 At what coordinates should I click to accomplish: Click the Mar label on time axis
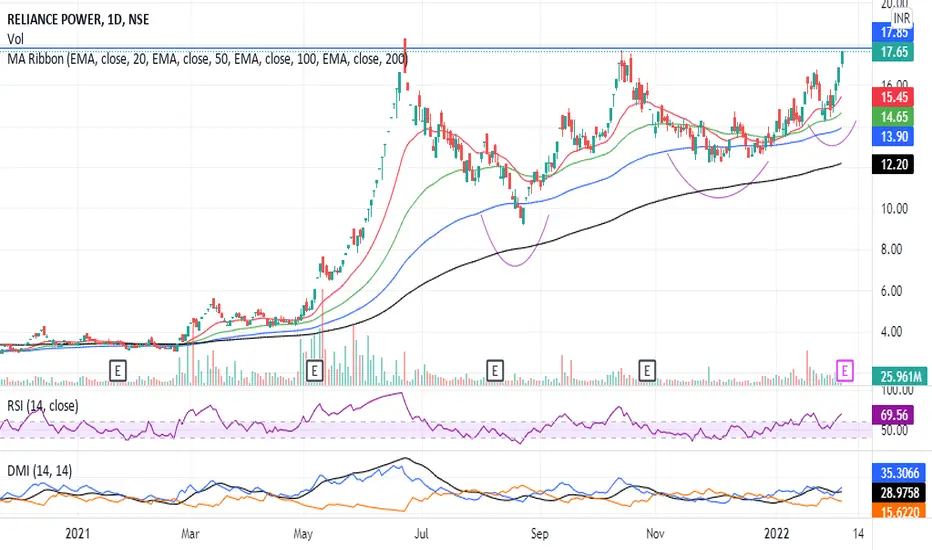pos(190,533)
